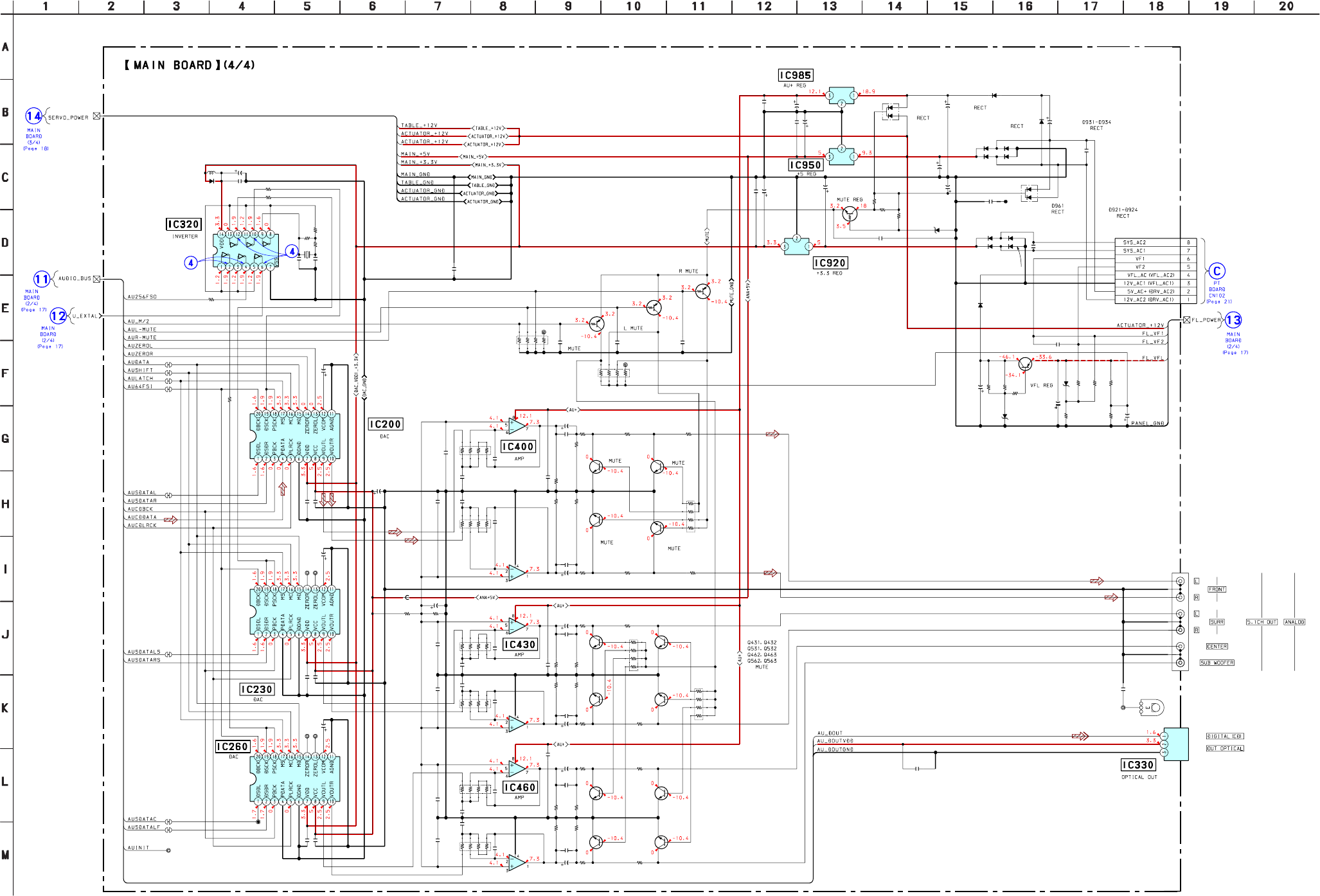1320x896 pixels.
Task: Click row letter G on left ruler
Action: pos(5,439)
